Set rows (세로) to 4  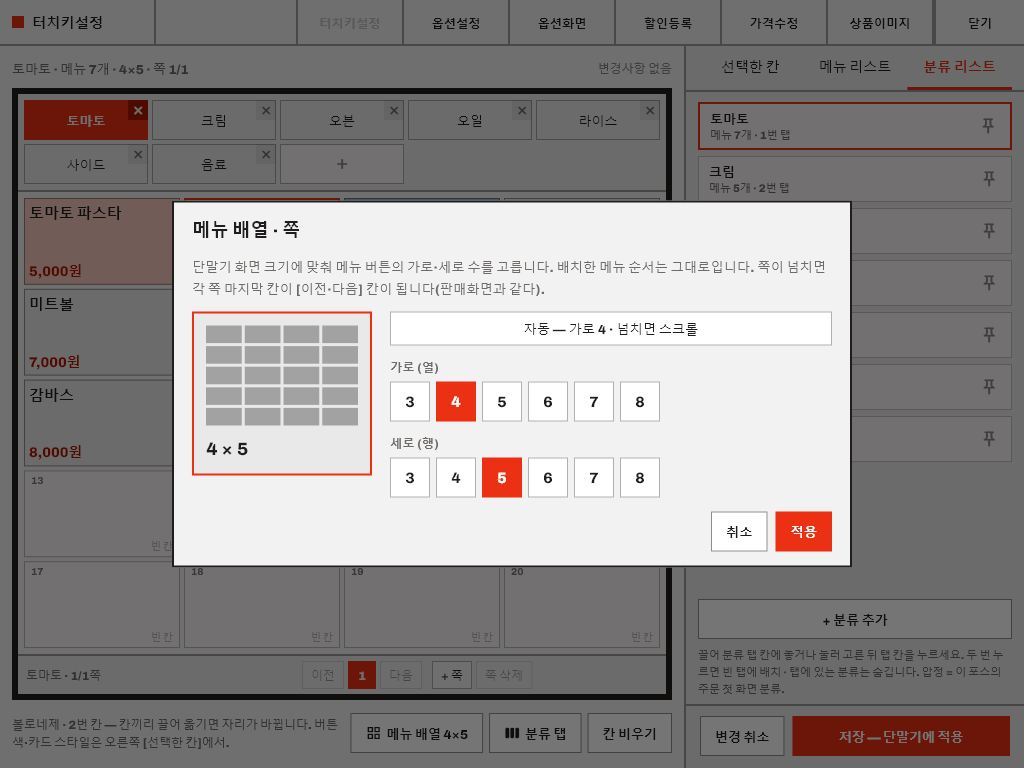click(x=456, y=477)
